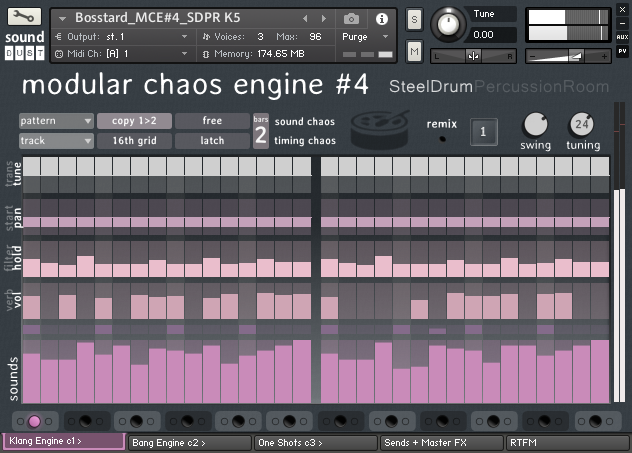Screen dimensions: 632x453
Task: Click the last track selector knob
Action: pyautogui.click(x=595, y=422)
